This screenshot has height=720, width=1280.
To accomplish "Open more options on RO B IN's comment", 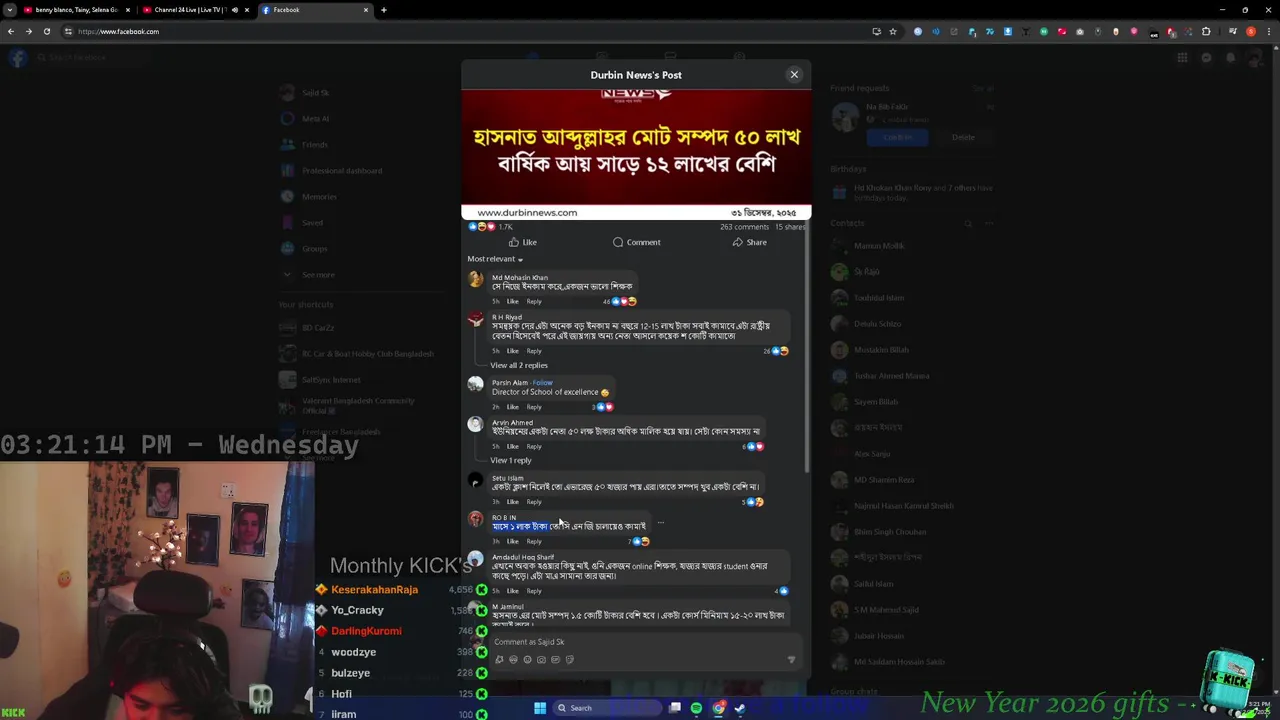I will (x=660, y=523).
